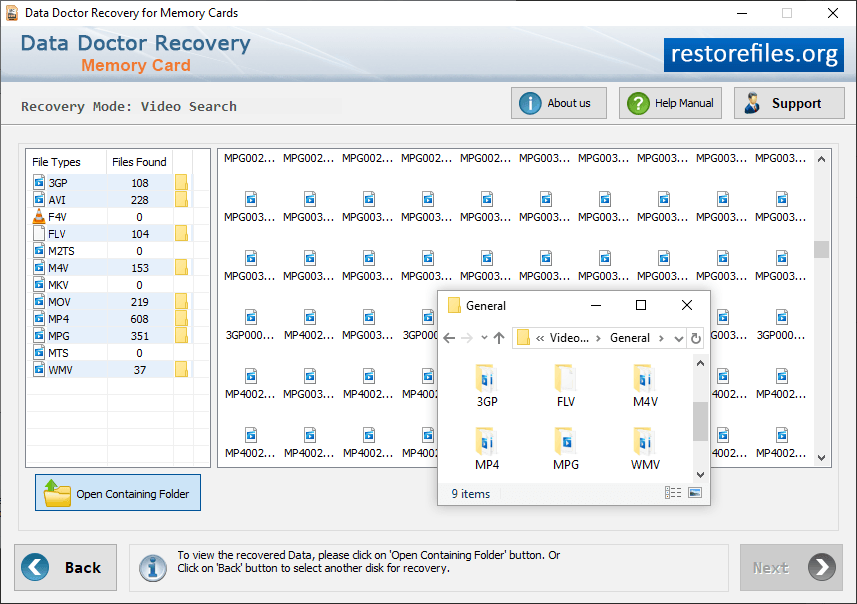Screen dimensions: 857x604
Task: Click the Video... segment in address bar
Action: (569, 338)
